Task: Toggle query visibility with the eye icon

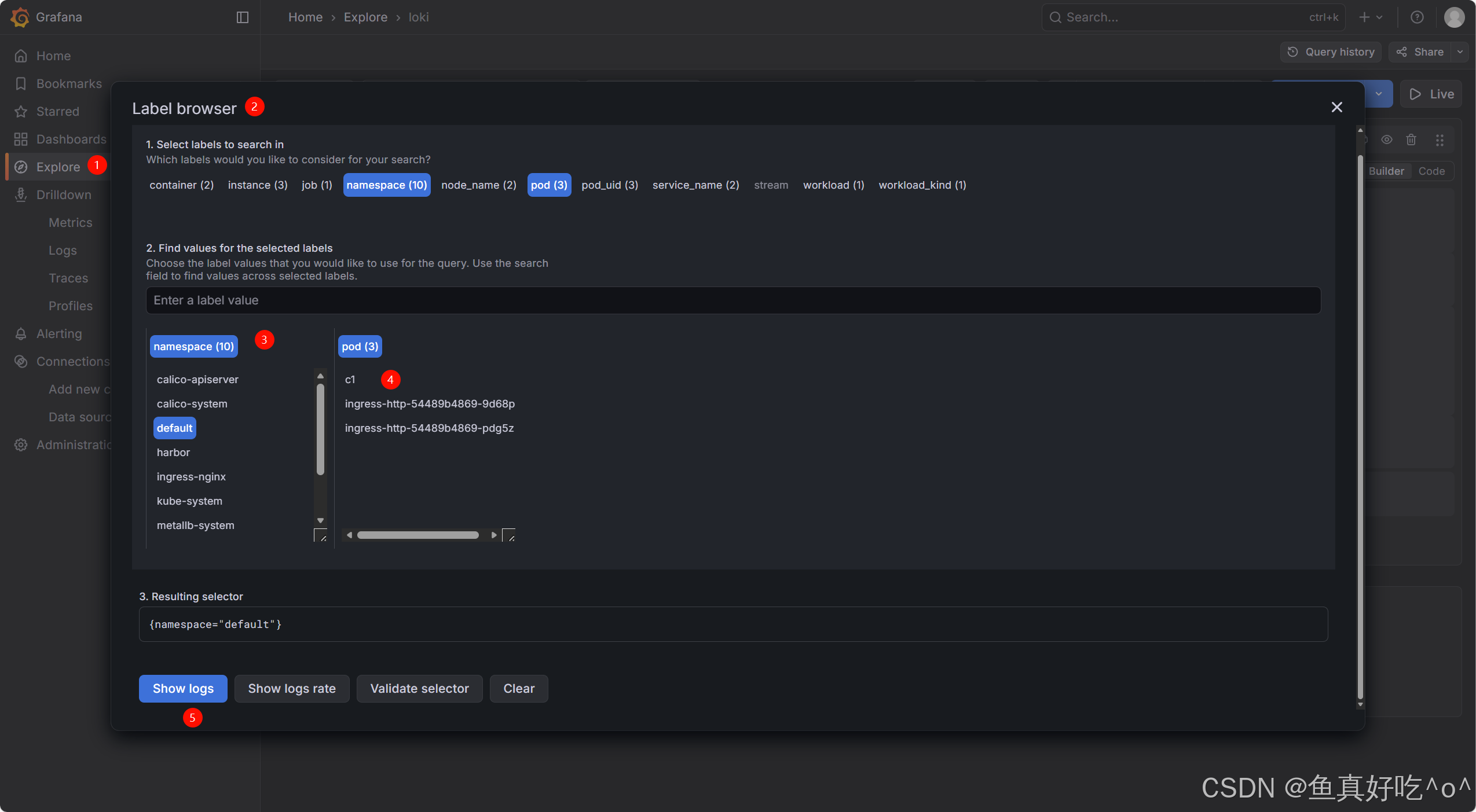Action: [1386, 139]
